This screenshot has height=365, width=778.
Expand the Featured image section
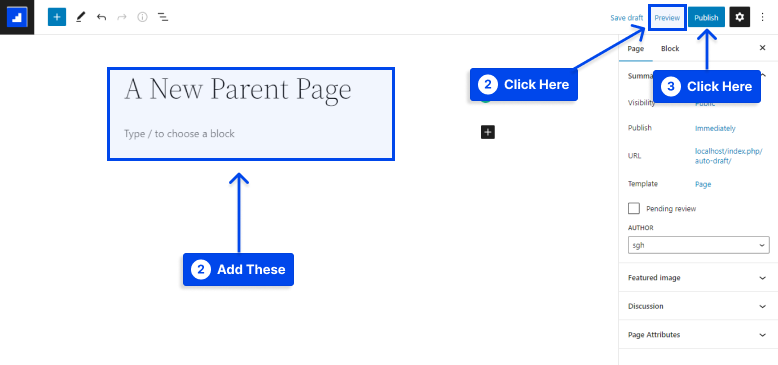click(699, 278)
